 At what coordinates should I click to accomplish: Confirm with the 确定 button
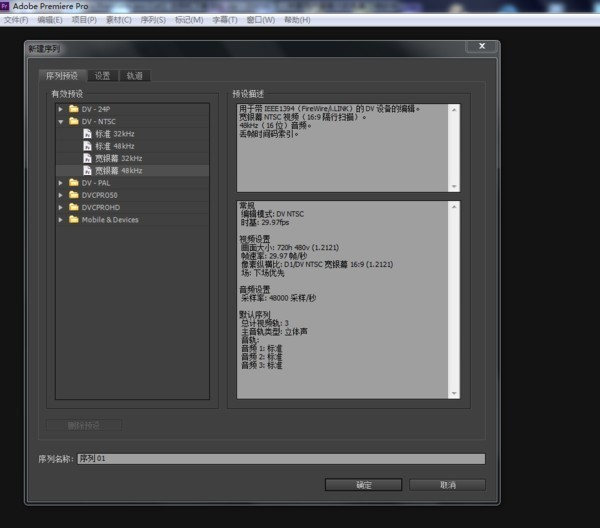364,485
